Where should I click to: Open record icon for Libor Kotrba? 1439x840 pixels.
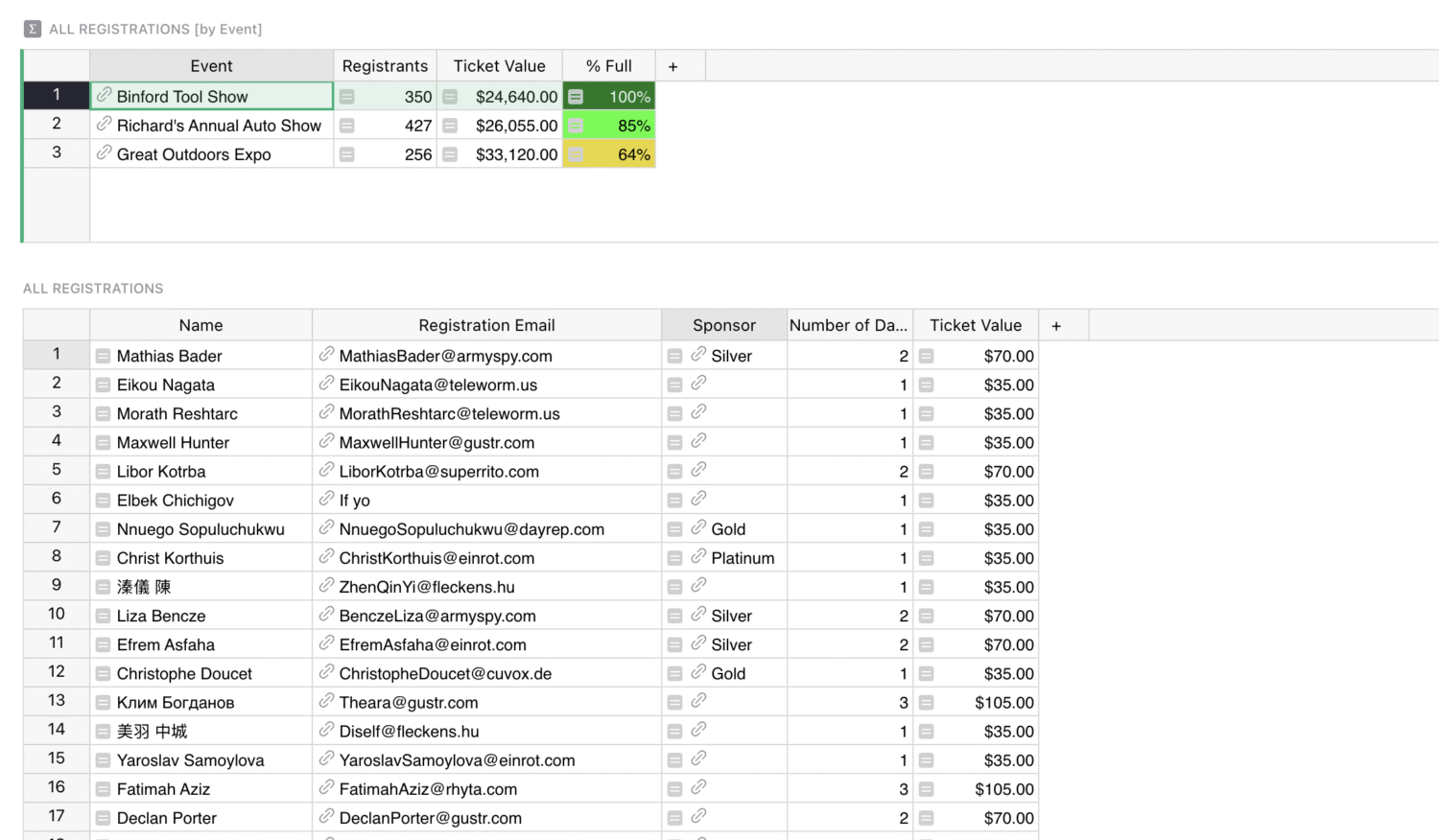(x=103, y=472)
